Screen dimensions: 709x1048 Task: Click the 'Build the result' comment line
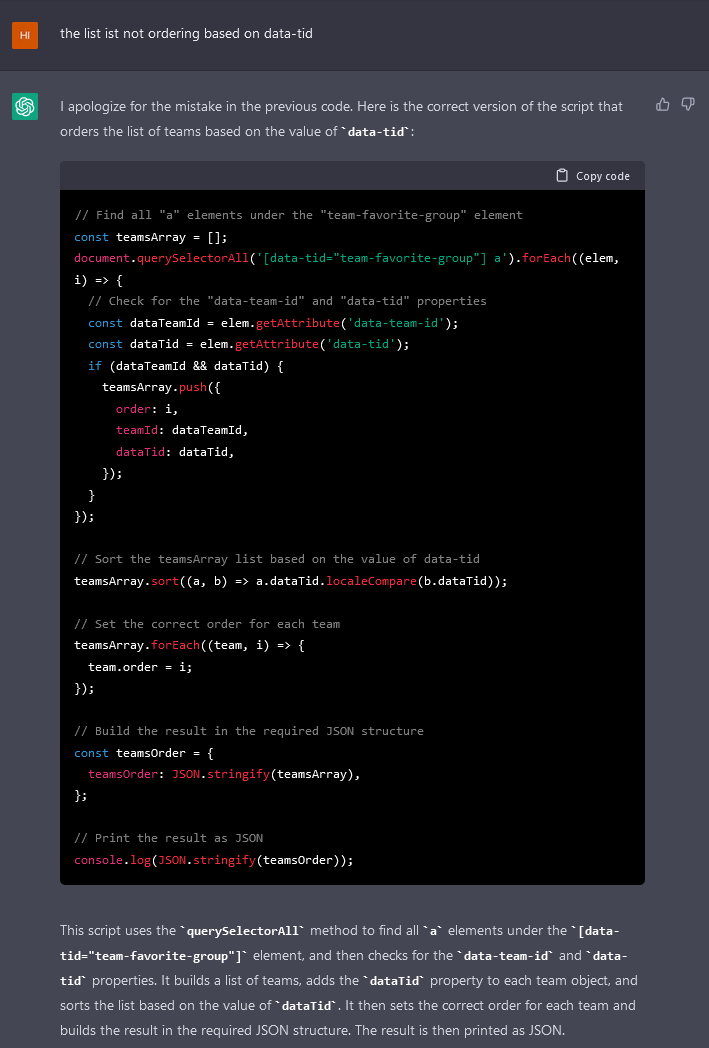point(248,731)
